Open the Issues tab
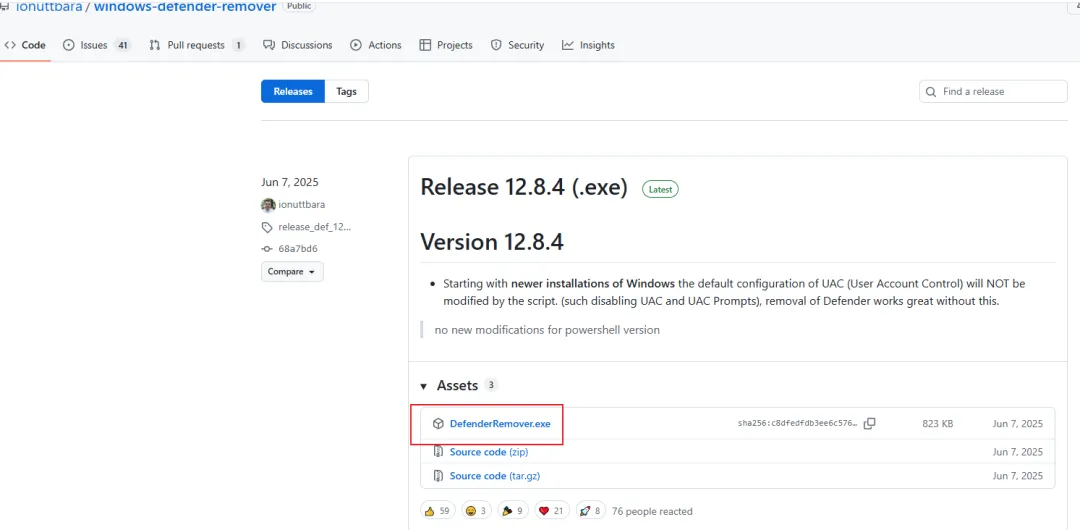The image size is (1080, 530). 96,45
